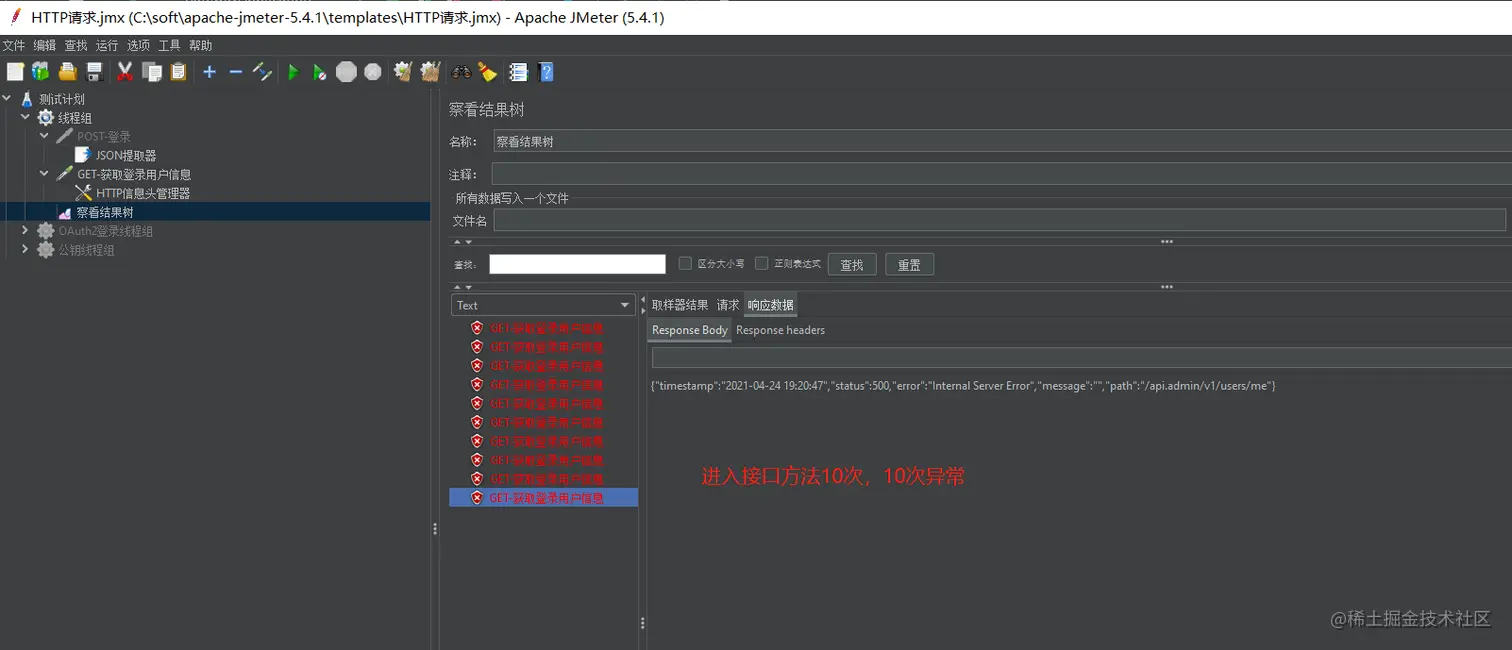The width and height of the screenshot is (1512, 650).
Task: Save the test plan with the floppy disk icon
Action: pos(95,71)
